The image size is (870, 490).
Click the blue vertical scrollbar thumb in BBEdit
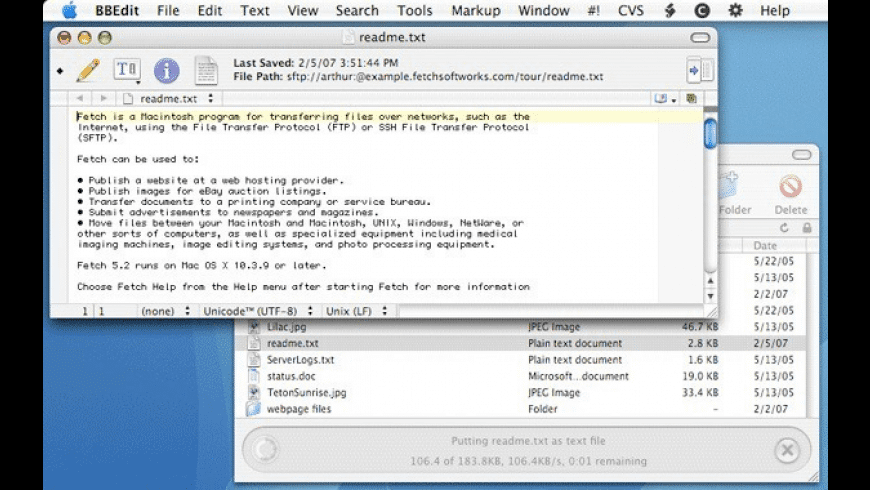[710, 133]
